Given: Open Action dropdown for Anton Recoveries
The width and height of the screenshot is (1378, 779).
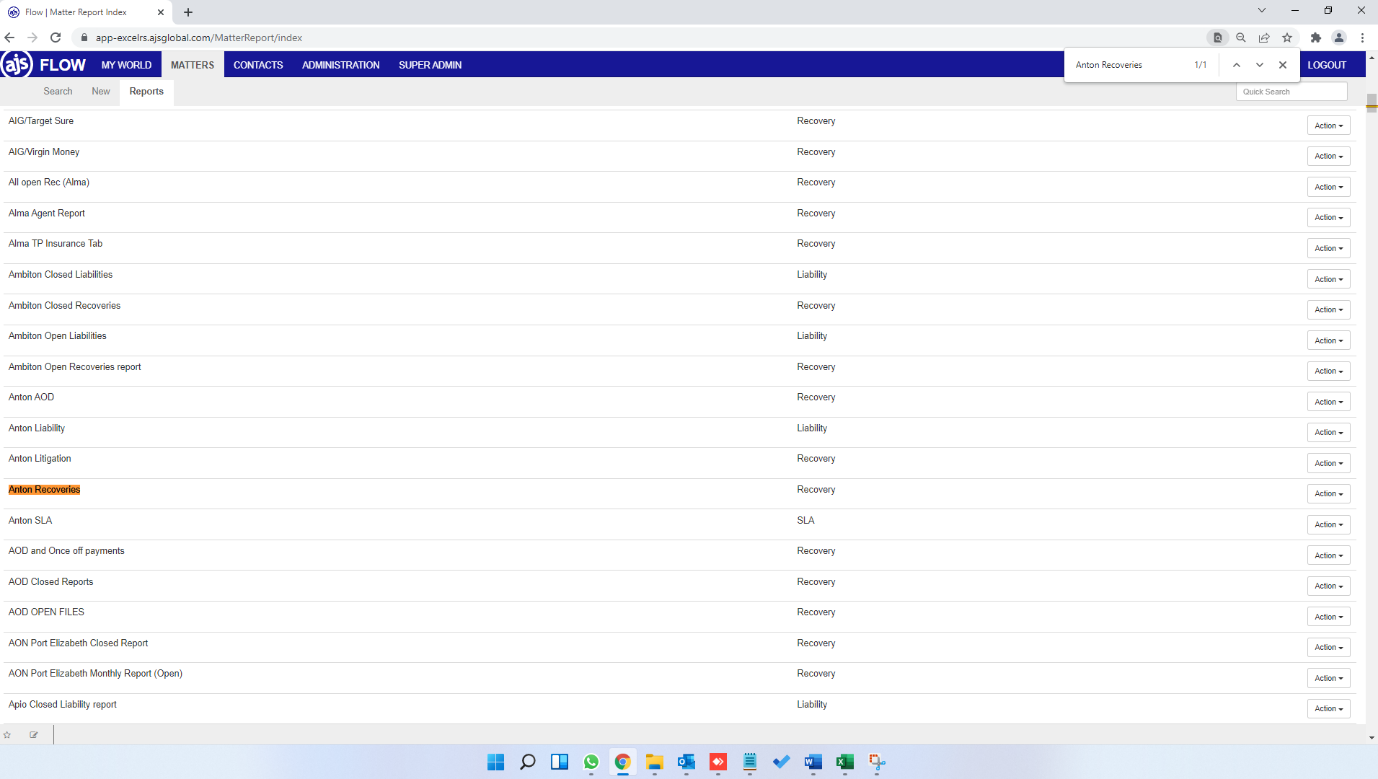Looking at the screenshot, I should point(1328,493).
